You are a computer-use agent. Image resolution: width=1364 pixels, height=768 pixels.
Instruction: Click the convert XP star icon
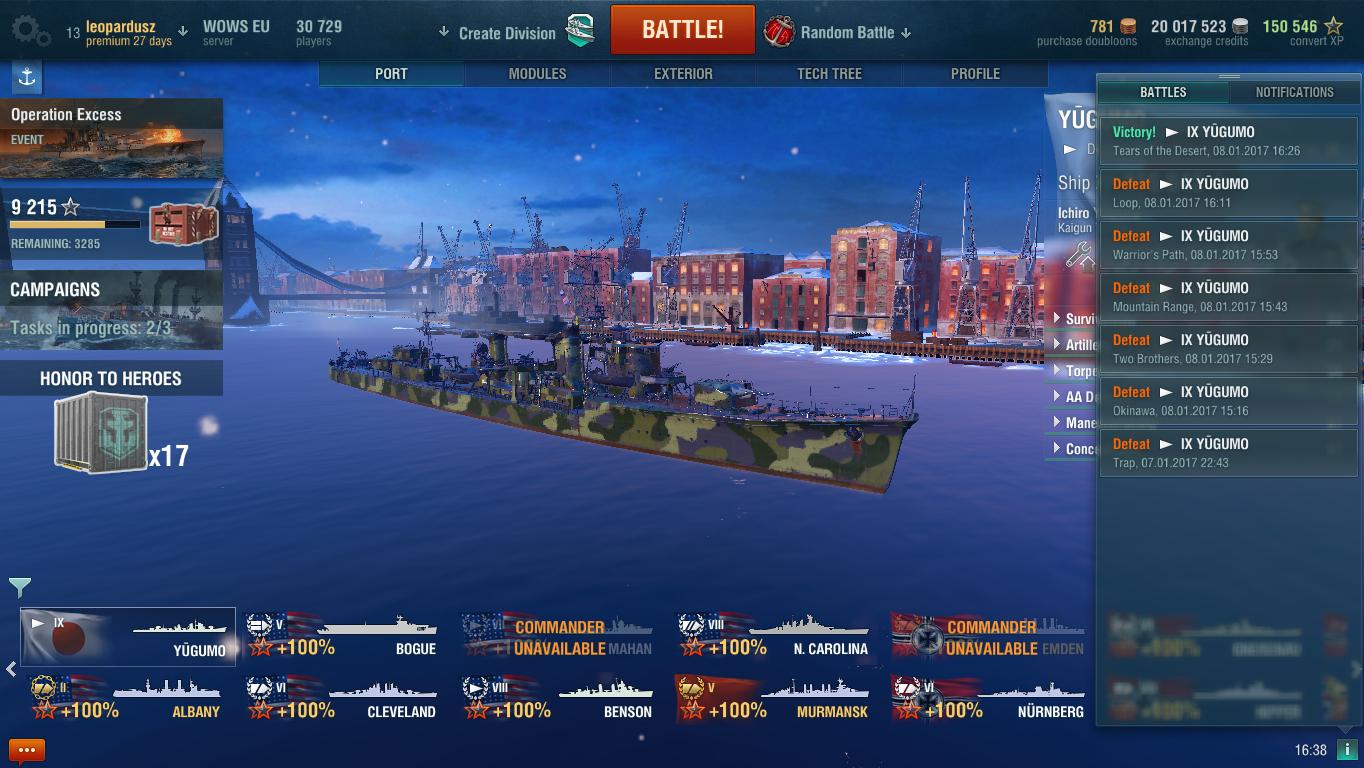click(1334, 26)
